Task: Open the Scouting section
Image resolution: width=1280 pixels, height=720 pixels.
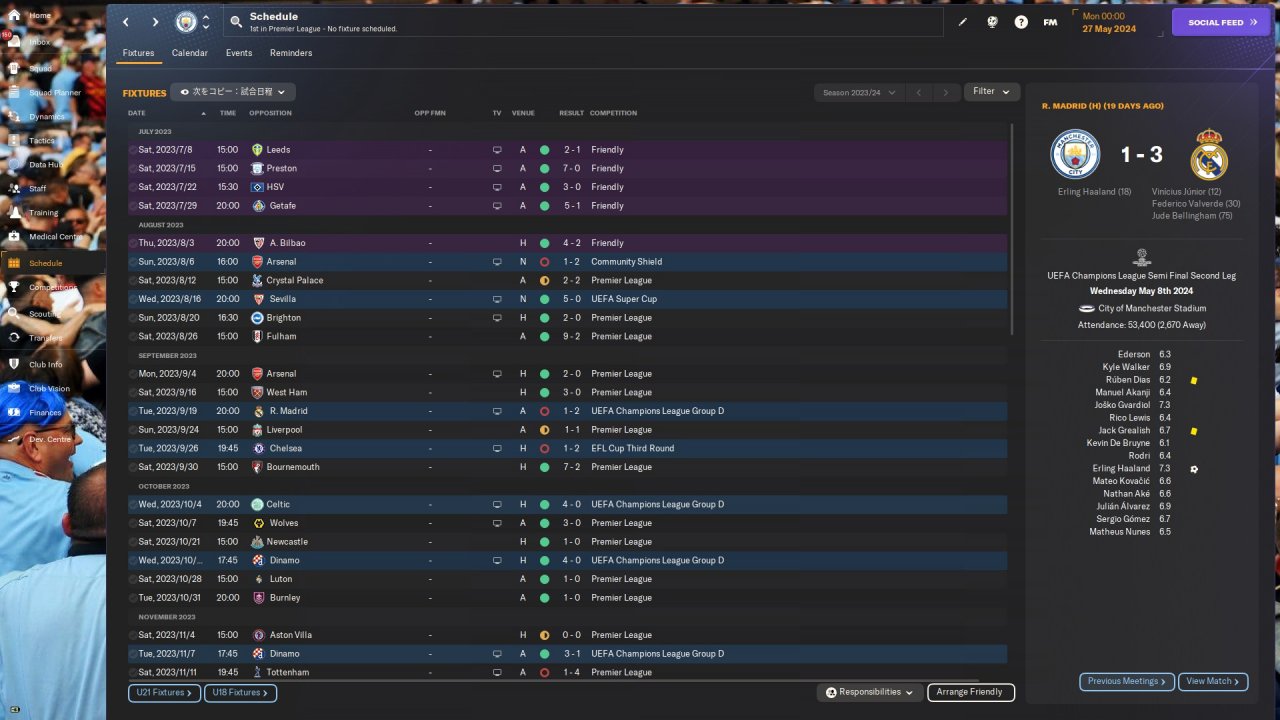Action: 44,313
